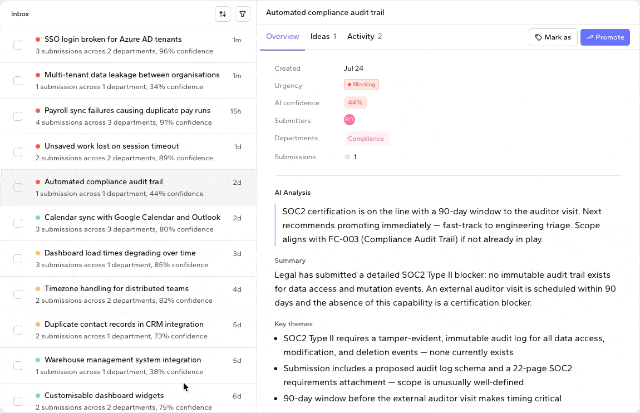Click the 3d timestamp on Dashboard load row
The height and width of the screenshot is (413, 640).
point(237,253)
